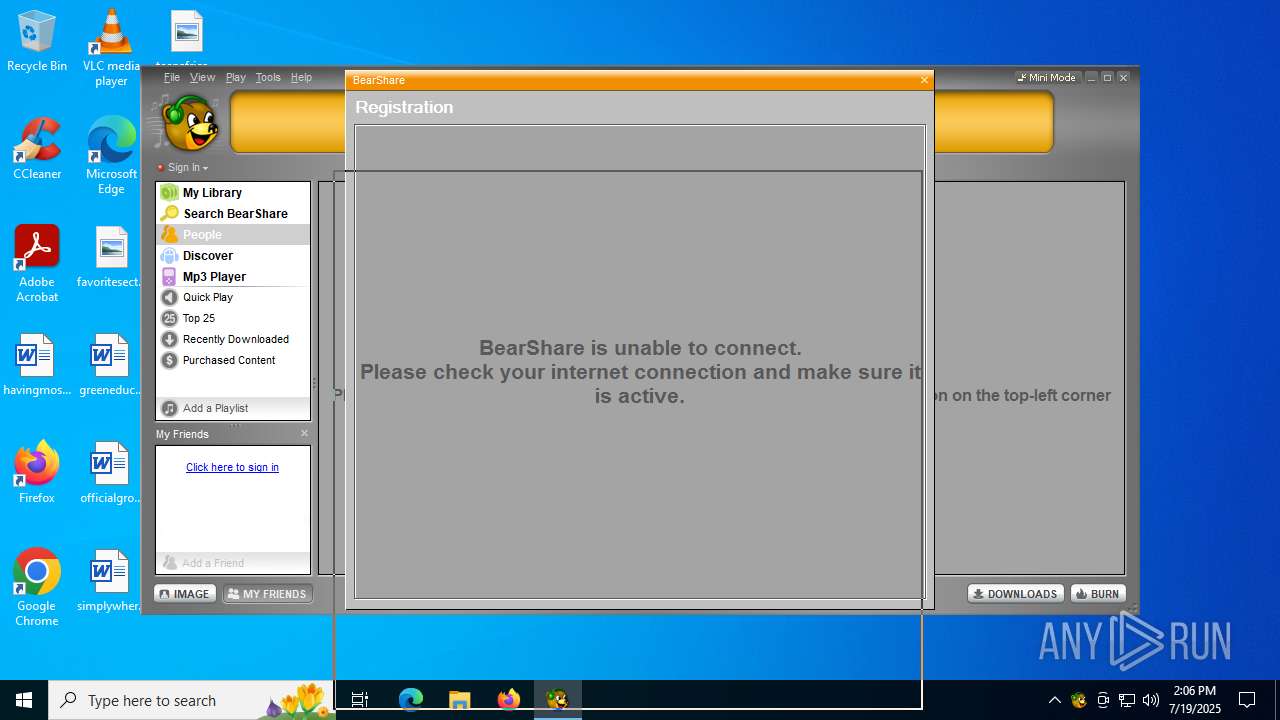The width and height of the screenshot is (1280, 720).
Task: Toggle the MY FRIENDS panel button
Action: [267, 593]
